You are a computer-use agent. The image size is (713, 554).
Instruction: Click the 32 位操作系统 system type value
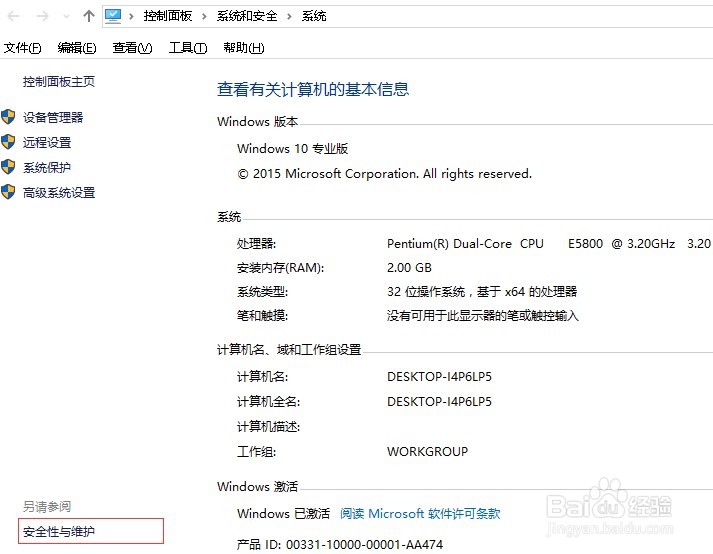coord(482,292)
